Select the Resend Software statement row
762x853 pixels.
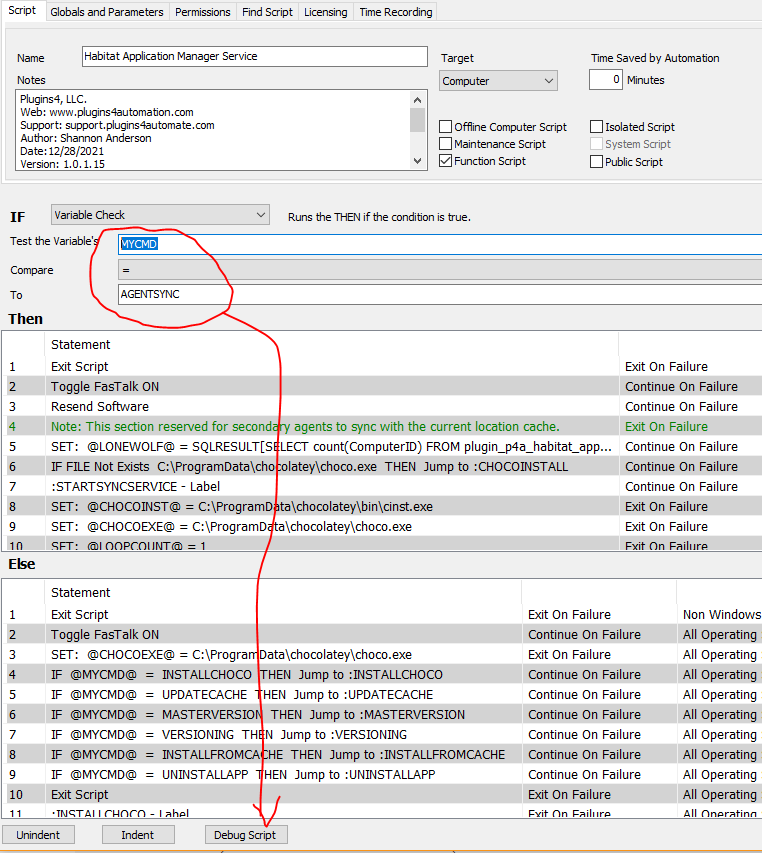100,407
